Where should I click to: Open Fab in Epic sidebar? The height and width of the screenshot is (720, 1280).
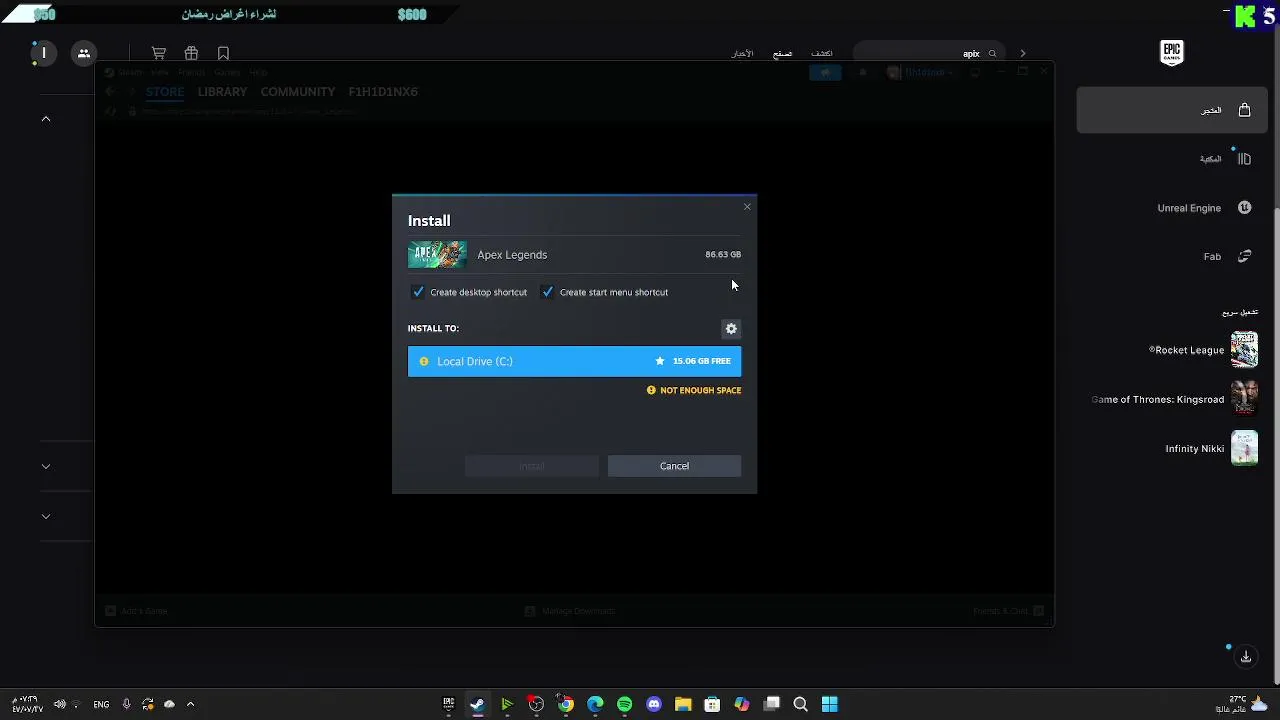[x=1227, y=257]
